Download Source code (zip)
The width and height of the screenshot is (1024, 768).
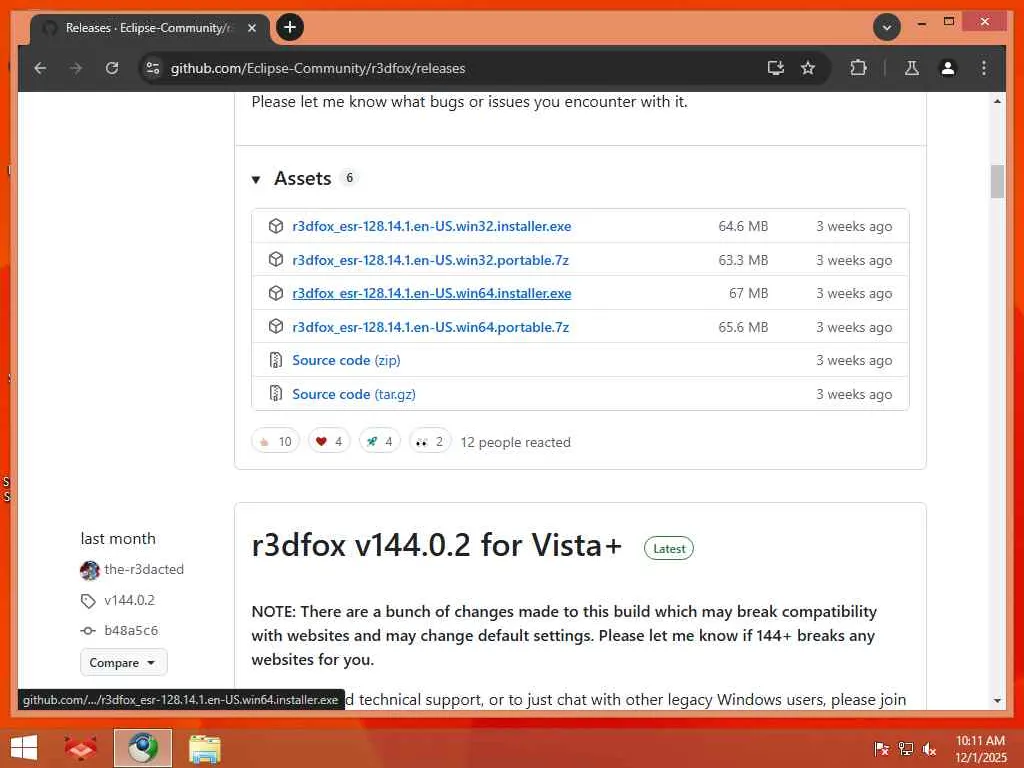[x=346, y=360]
